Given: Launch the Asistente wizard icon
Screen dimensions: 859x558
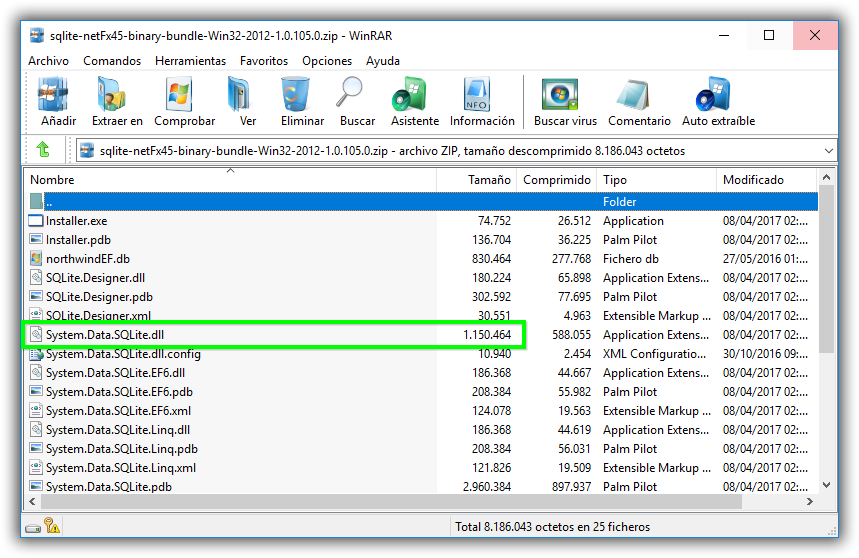Looking at the screenshot, I should click(409, 94).
